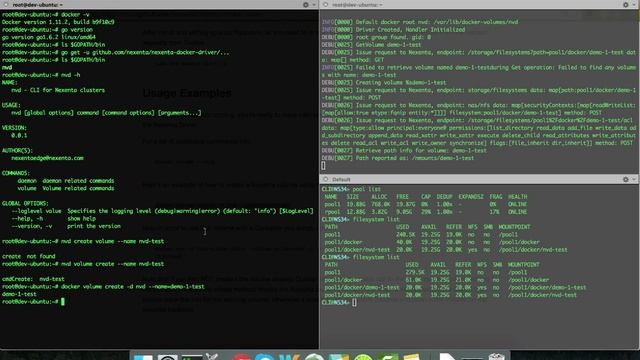Click the 'USAGE:' heading in the help output
This screenshot has width=640, height=360.
click(x=11, y=105)
